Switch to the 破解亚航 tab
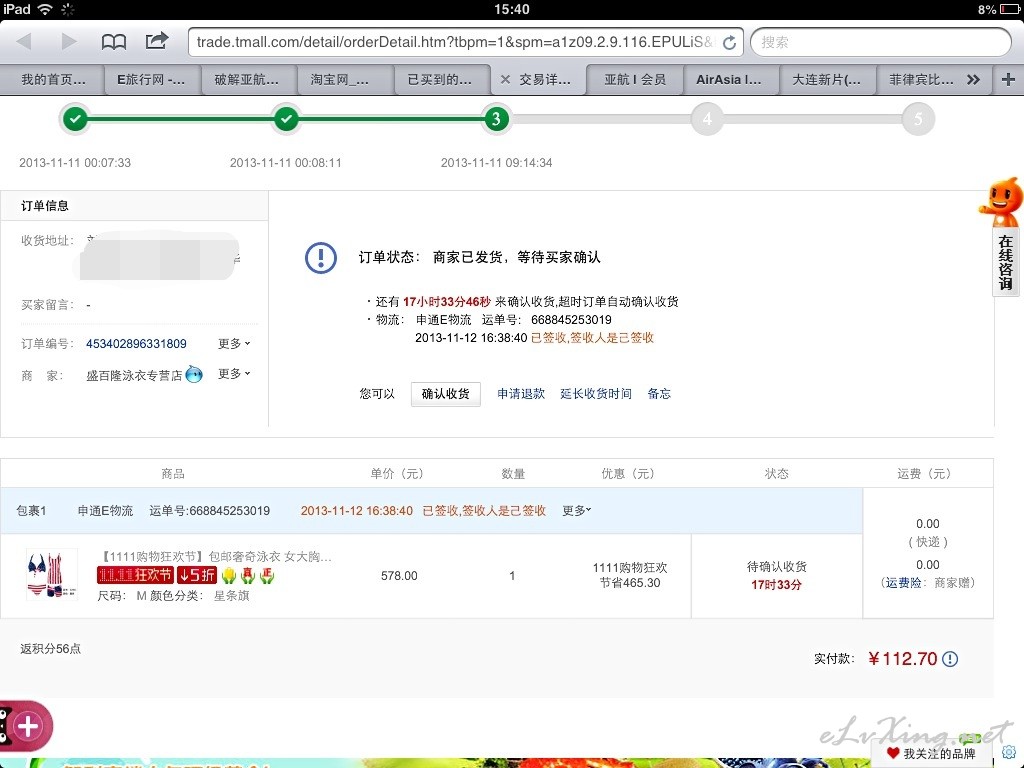The width and height of the screenshot is (1024, 768). pyautogui.click(x=247, y=80)
